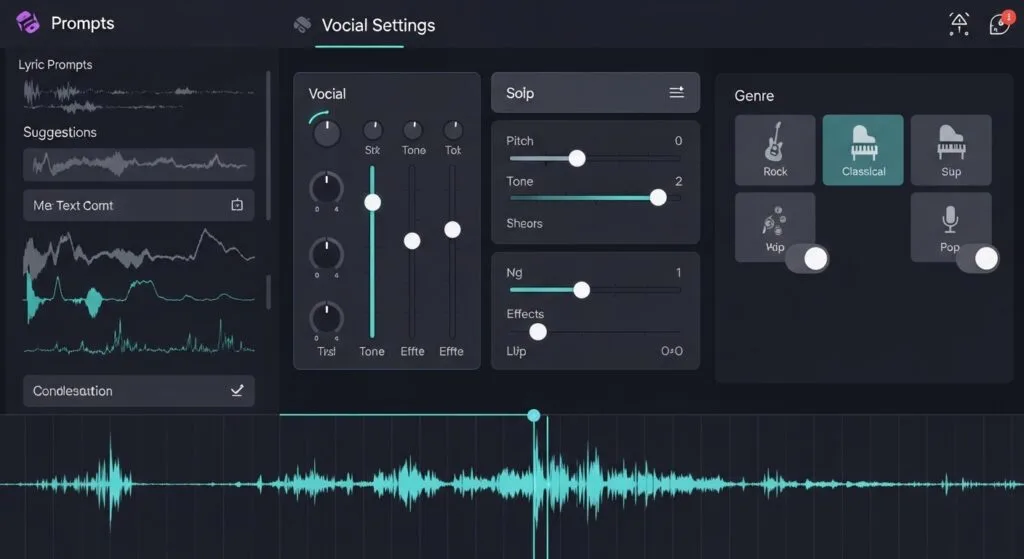Click the purple Prompts logo icon
The image size is (1024, 559).
27,23
